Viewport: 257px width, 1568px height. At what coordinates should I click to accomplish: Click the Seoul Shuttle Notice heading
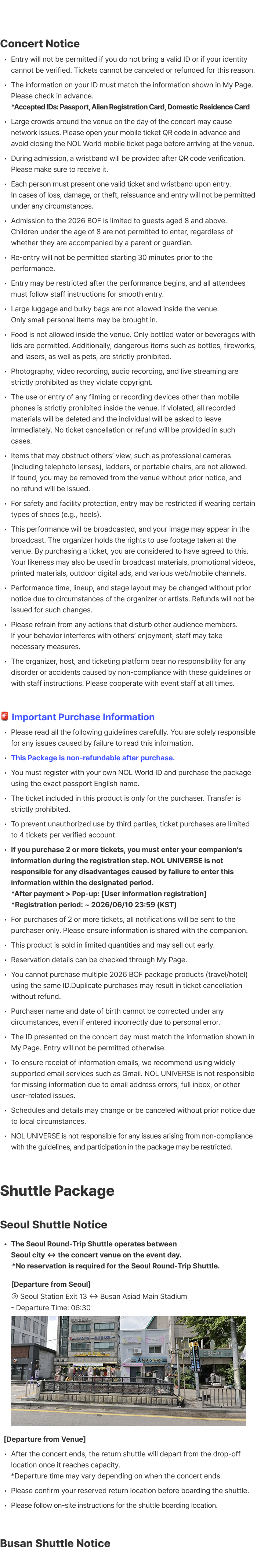click(54, 1225)
